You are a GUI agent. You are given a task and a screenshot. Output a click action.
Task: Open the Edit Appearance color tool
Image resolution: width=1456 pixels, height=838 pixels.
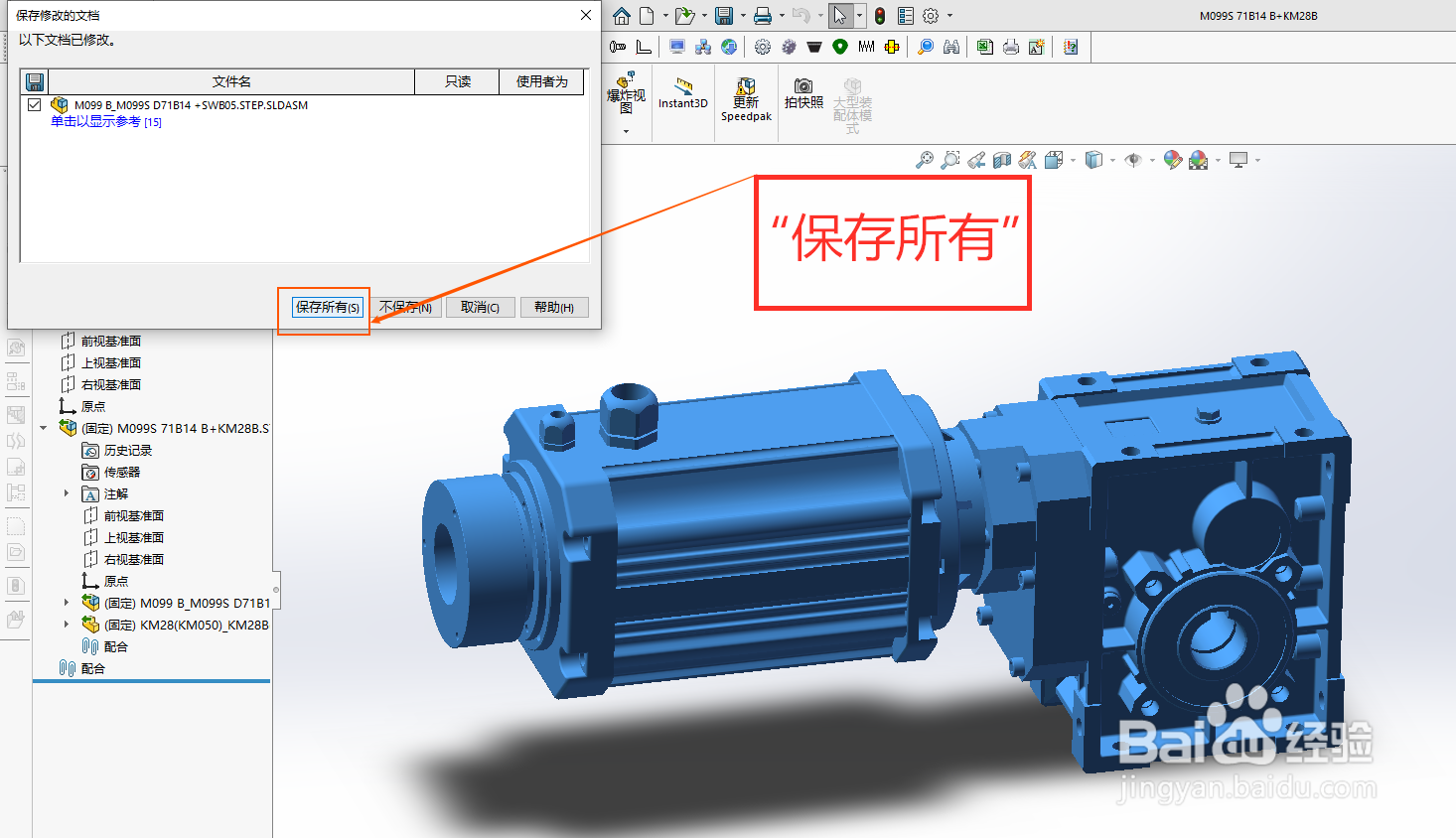[1172, 160]
